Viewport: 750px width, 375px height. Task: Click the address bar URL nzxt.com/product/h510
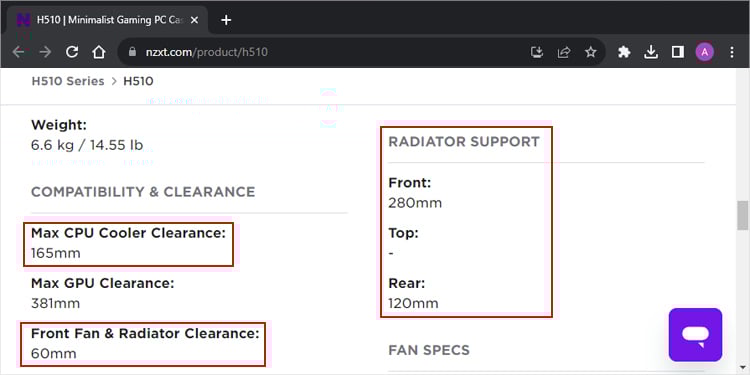(207, 52)
